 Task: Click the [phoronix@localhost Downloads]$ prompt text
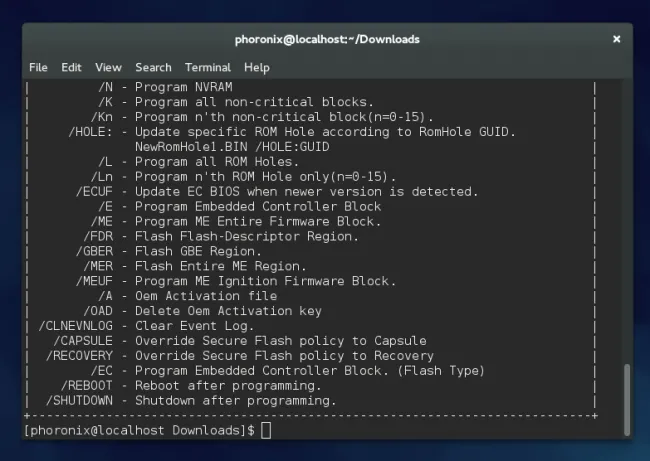[x=138, y=430]
